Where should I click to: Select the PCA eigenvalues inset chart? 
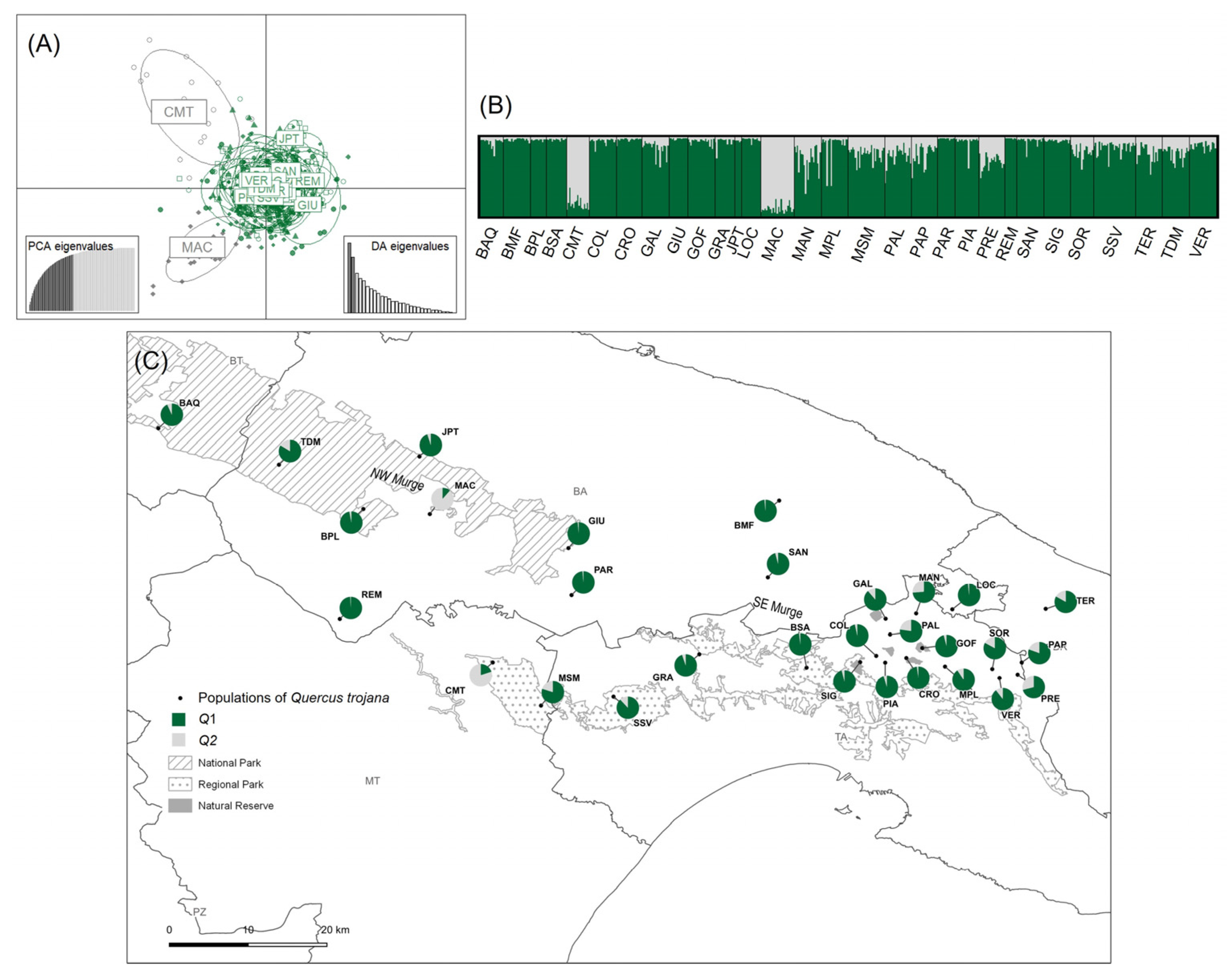(82, 274)
